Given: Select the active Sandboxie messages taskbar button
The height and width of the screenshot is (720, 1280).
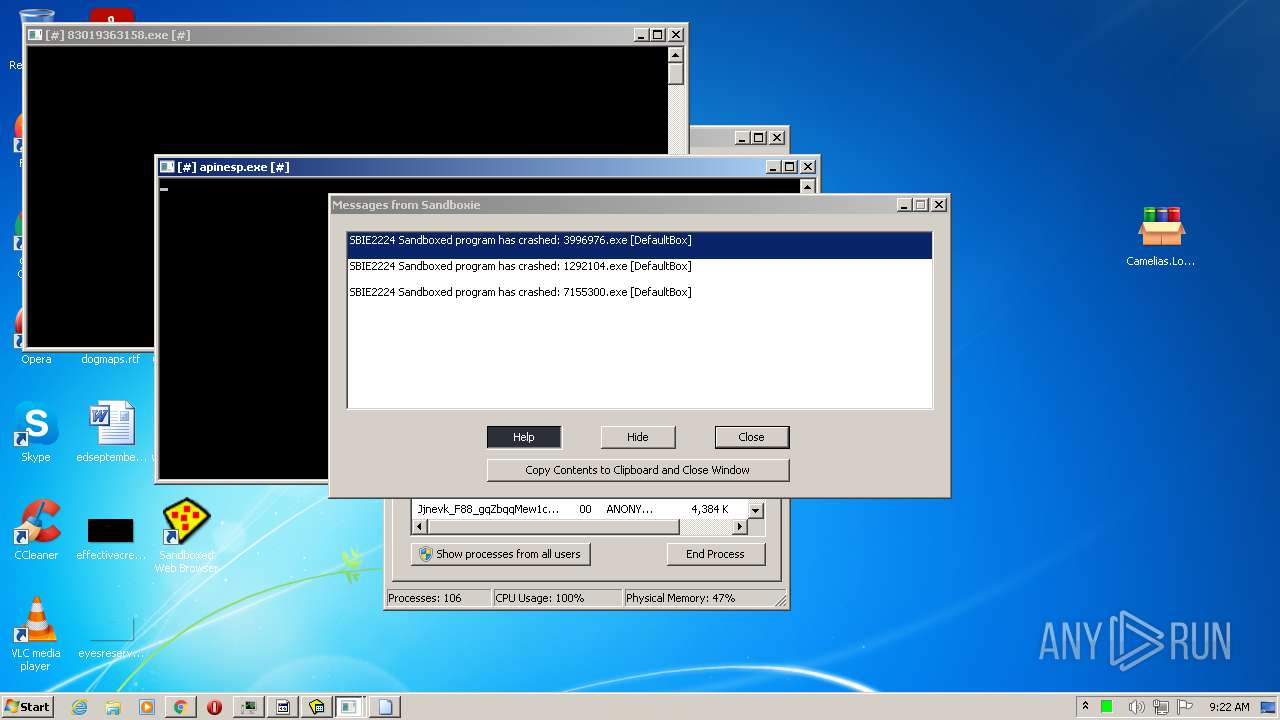Looking at the screenshot, I should 350,707.
